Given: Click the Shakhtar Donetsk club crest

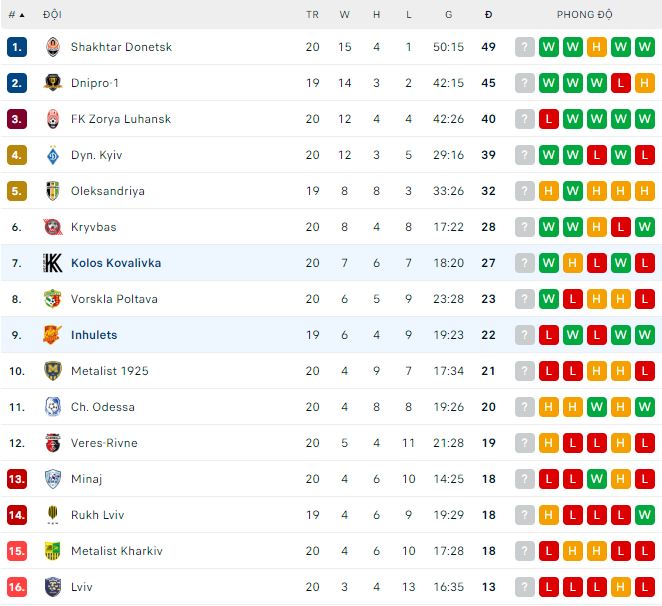Looking at the screenshot, I should point(53,47).
